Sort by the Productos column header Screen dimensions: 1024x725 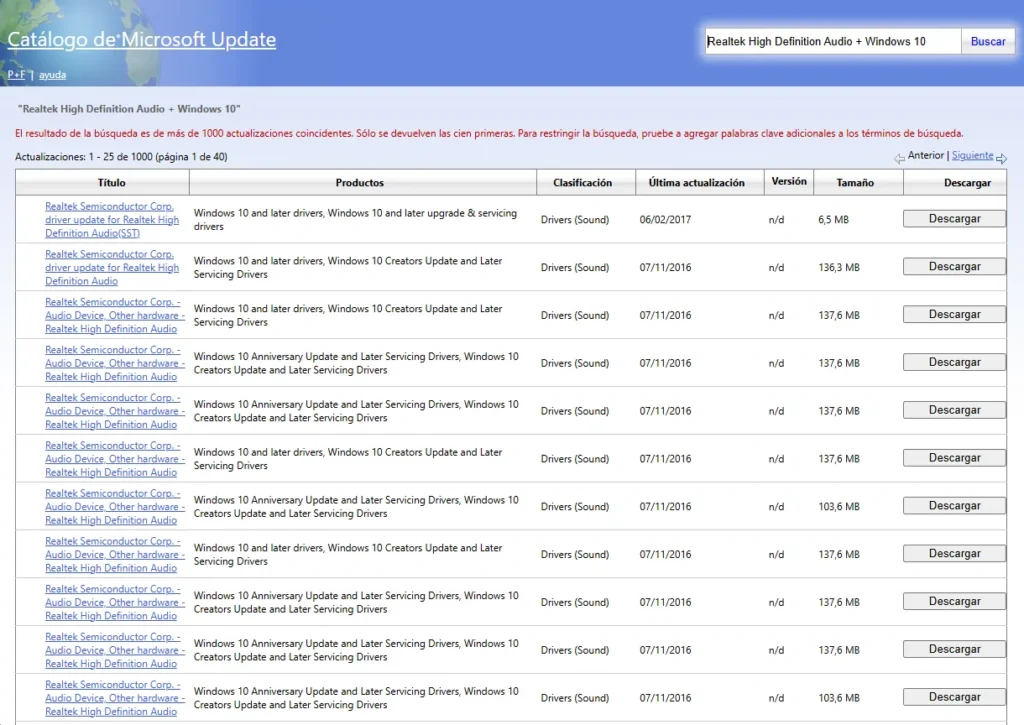coord(359,183)
